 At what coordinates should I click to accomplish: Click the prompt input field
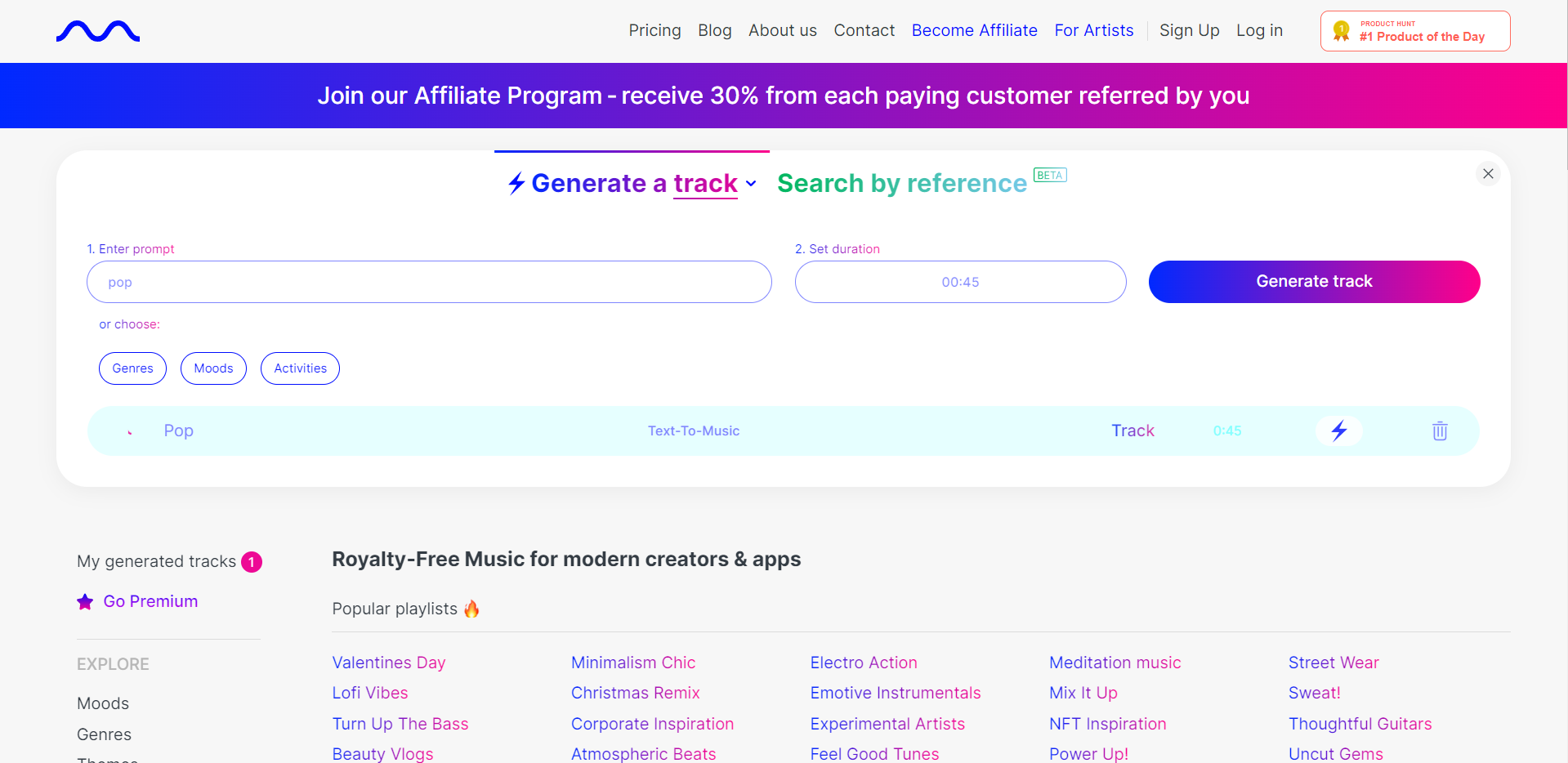[429, 282]
